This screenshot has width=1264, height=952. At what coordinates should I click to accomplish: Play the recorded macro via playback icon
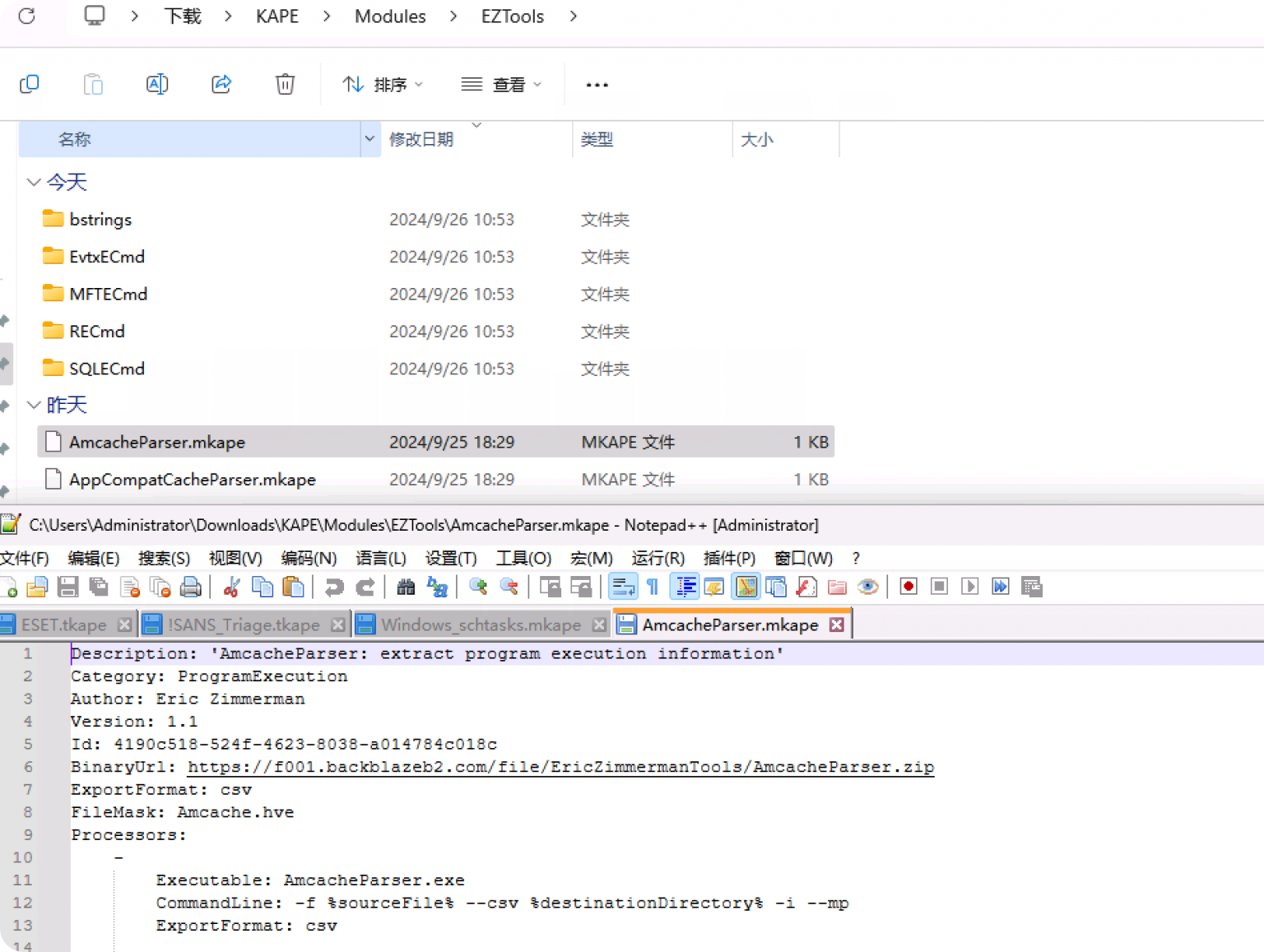969,586
